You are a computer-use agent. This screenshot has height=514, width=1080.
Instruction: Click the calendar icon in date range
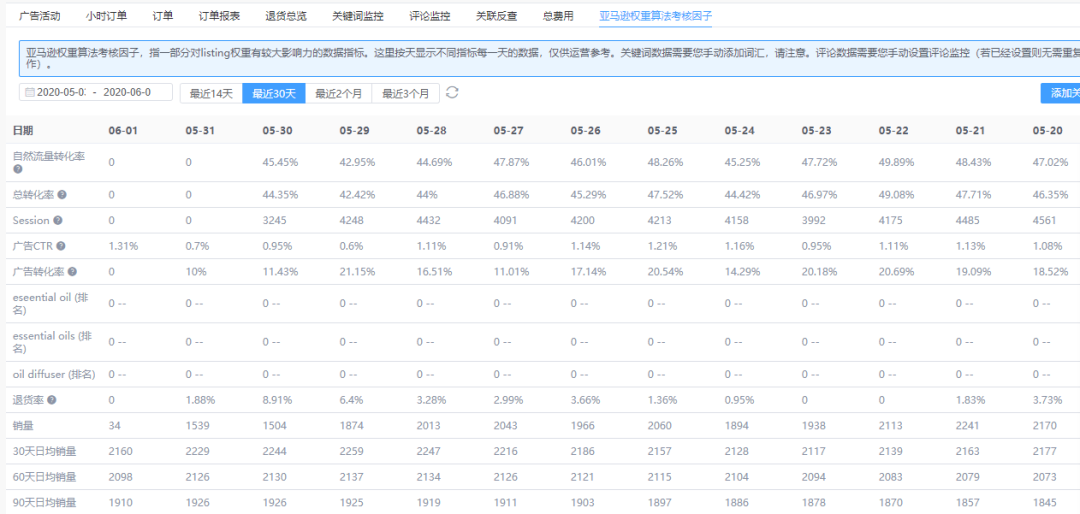point(30,92)
